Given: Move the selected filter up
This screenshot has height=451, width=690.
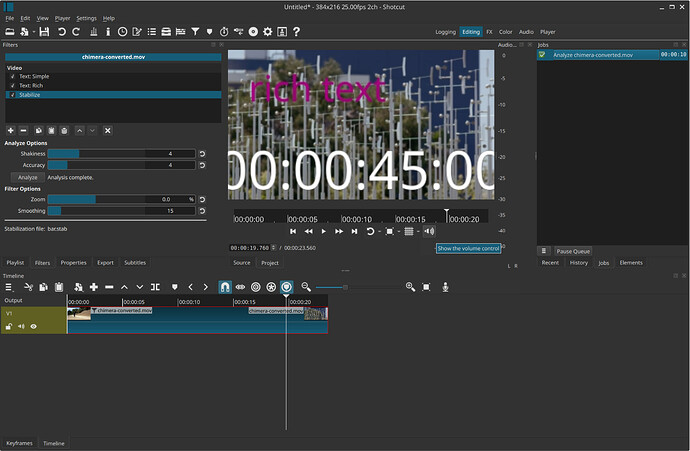Looking at the screenshot, I should (79, 130).
